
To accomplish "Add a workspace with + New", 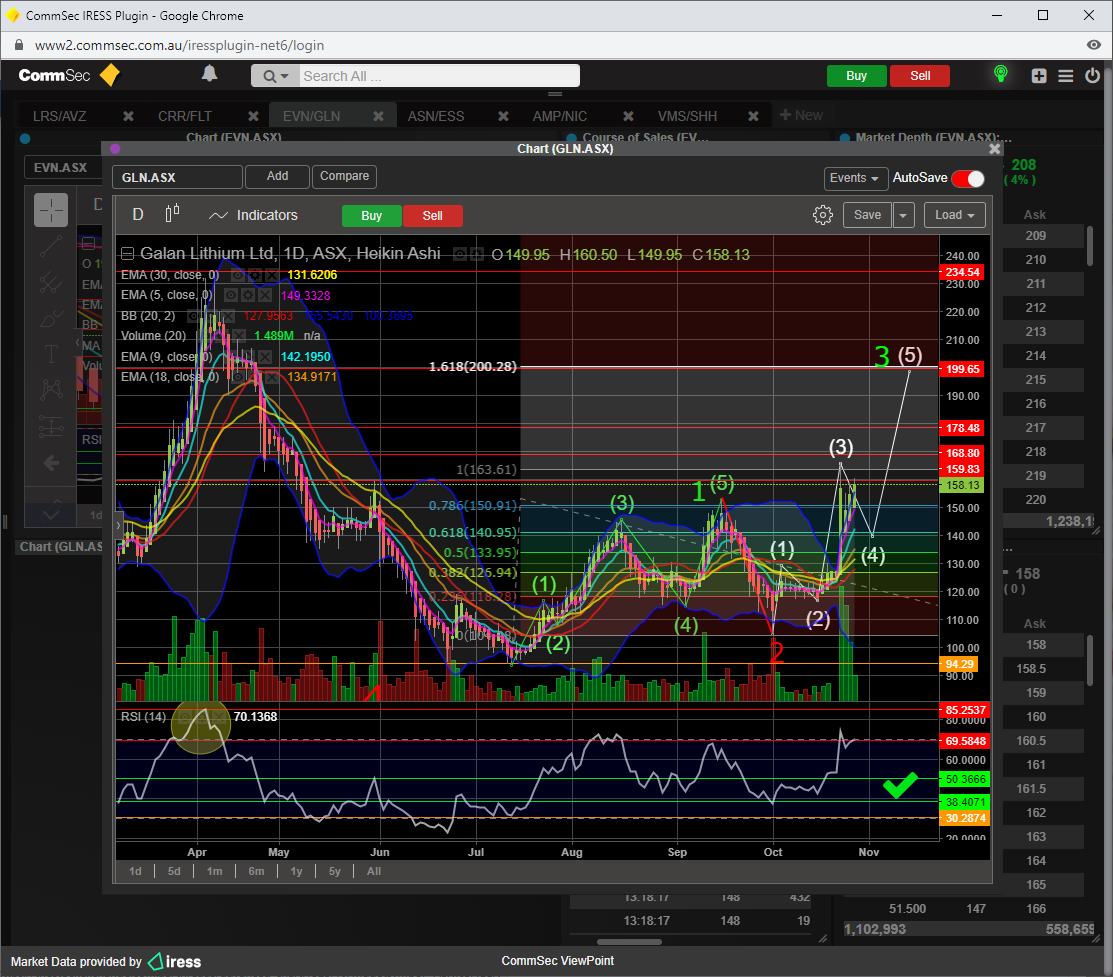I will [x=801, y=115].
